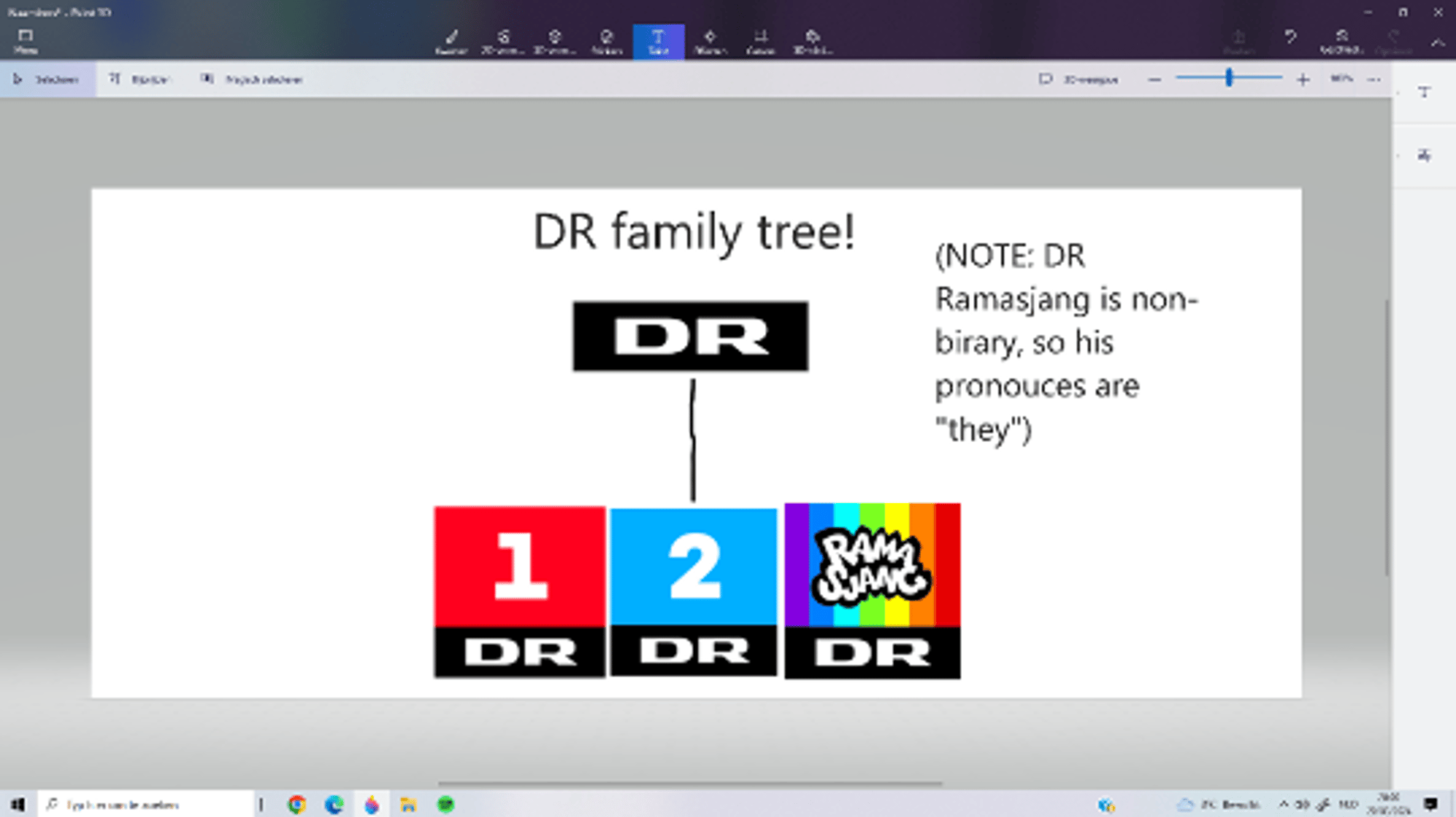This screenshot has height=817, width=1456.
Task: Open the History panel
Action: (1341, 41)
